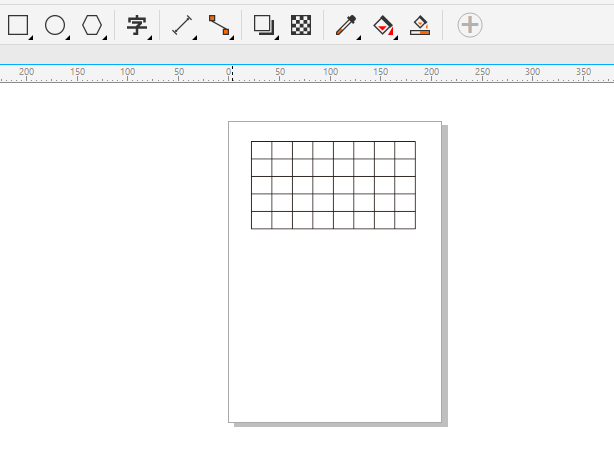This screenshot has height=454, width=614.
Task: Open Interactive Fill flyout arrow
Action: tap(395, 38)
